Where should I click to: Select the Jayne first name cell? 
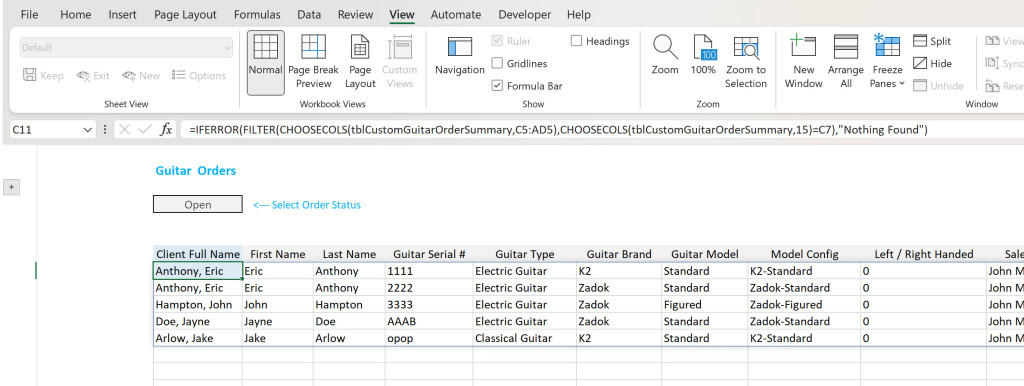coord(278,322)
